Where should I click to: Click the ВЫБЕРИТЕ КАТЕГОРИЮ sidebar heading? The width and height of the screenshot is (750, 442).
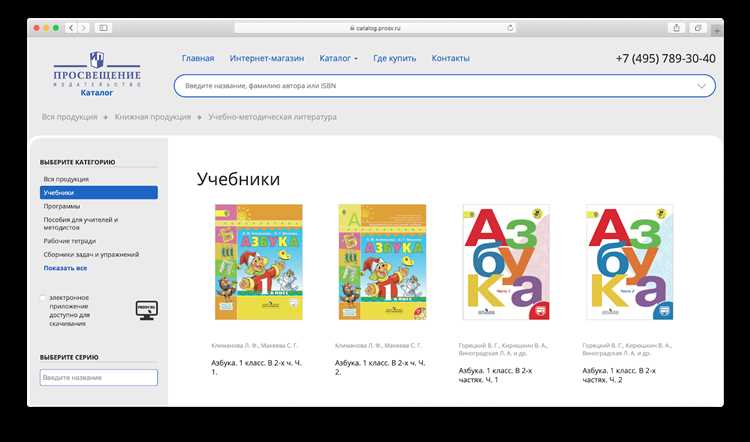pyautogui.click(x=77, y=162)
